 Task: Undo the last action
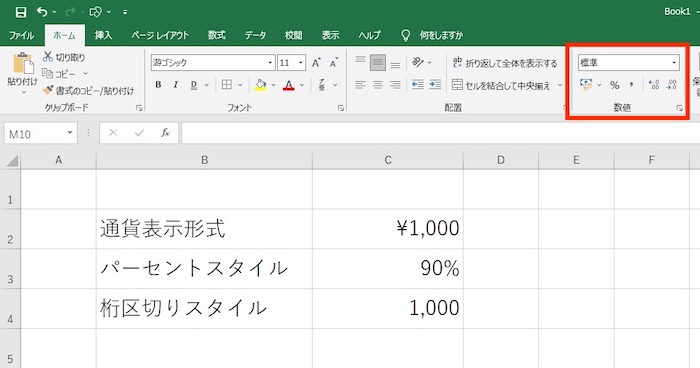click(x=42, y=12)
